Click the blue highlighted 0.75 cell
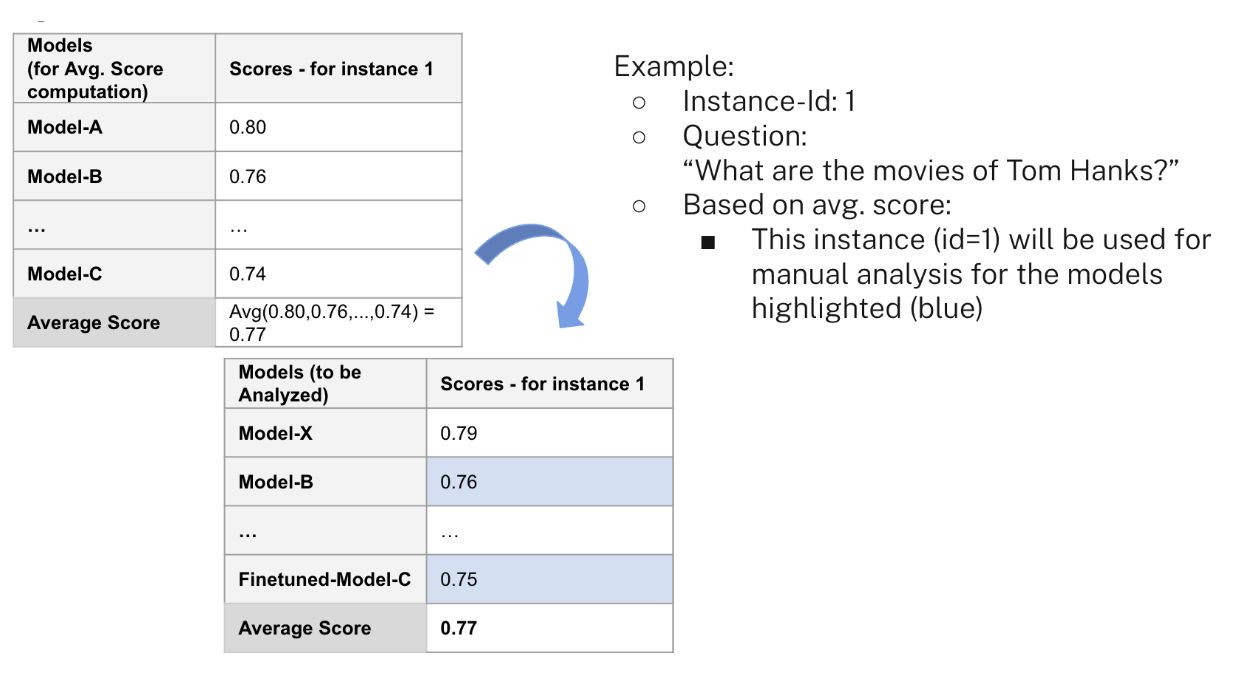Image resolution: width=1258 pixels, height=678 pixels. pos(550,579)
